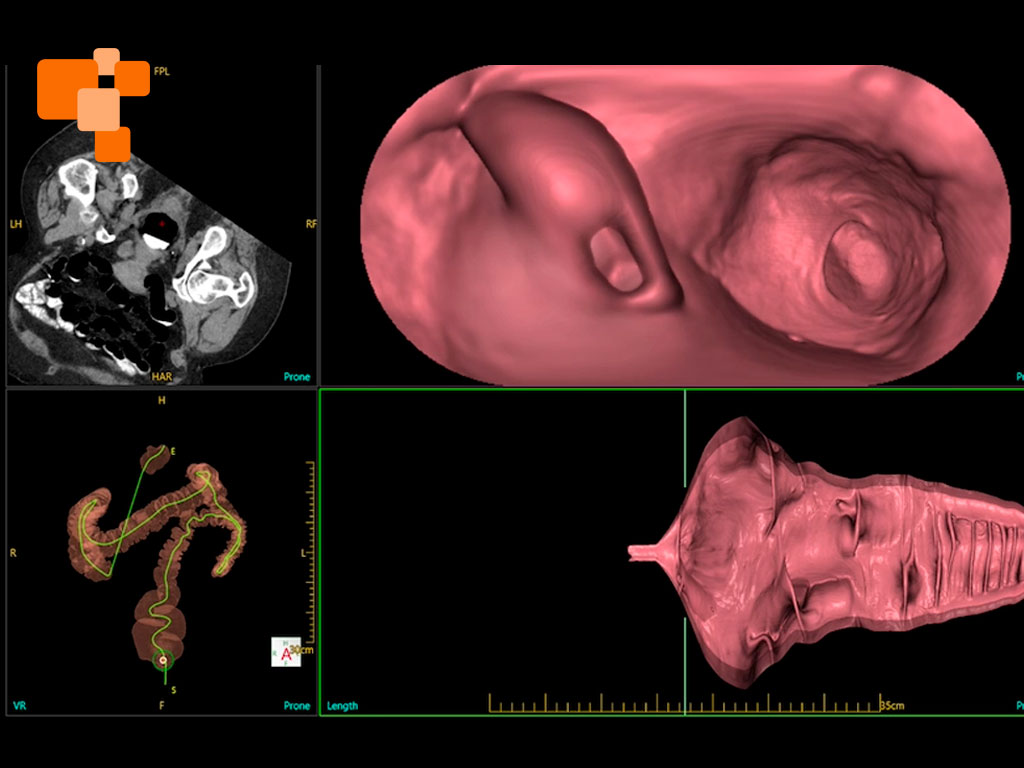The image size is (1024, 768).
Task: Click the '35cm' ruler end label
Action: pyautogui.click(x=892, y=706)
